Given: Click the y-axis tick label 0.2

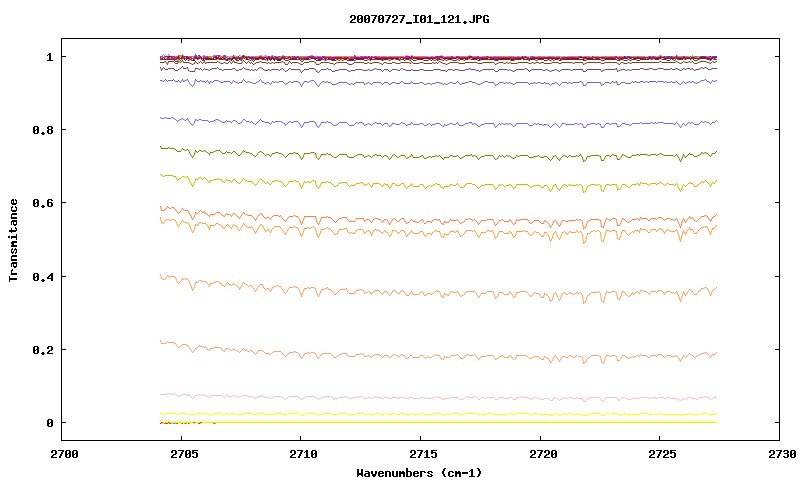Looking at the screenshot, I should click(x=43, y=350).
